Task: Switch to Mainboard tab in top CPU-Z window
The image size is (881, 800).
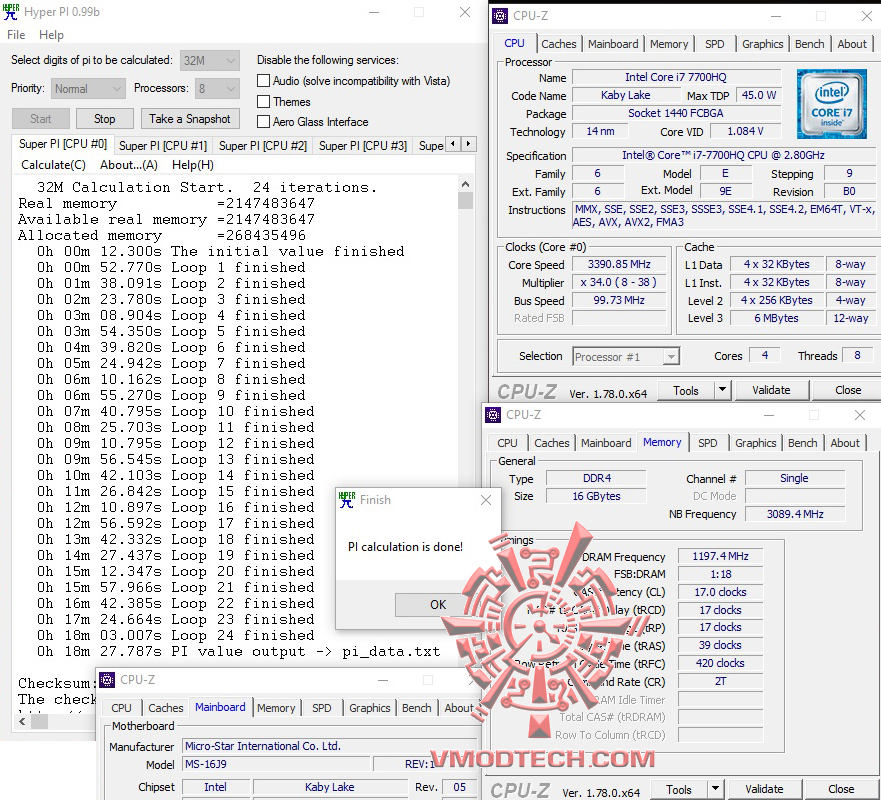Action: [613, 44]
